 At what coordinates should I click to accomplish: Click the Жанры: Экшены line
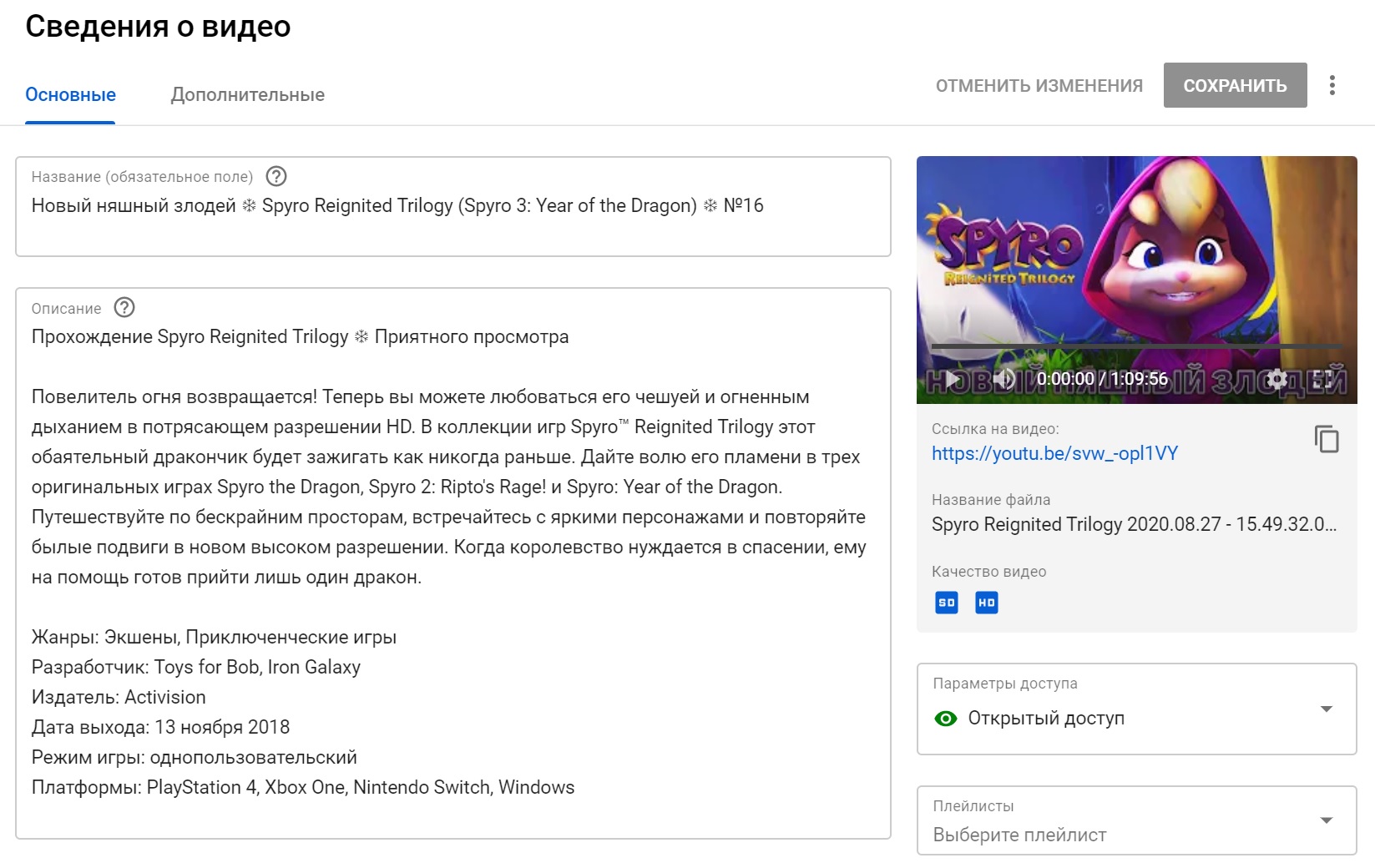214,637
